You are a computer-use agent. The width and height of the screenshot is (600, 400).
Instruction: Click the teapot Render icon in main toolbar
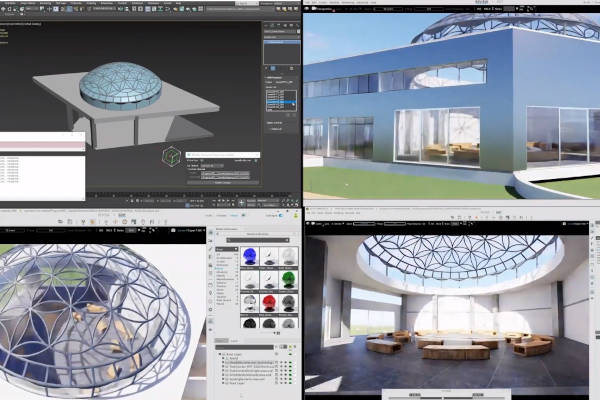(x=194, y=9)
